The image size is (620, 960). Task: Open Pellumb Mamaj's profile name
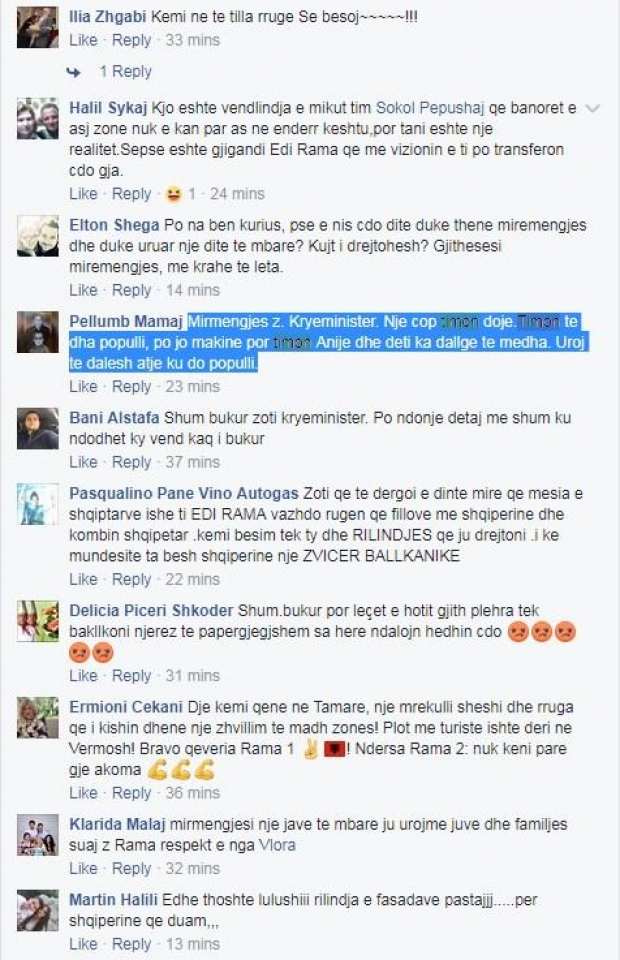pos(126,321)
